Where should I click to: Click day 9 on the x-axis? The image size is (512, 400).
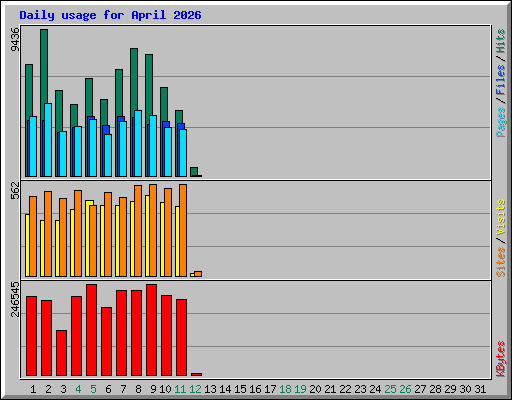point(153,389)
